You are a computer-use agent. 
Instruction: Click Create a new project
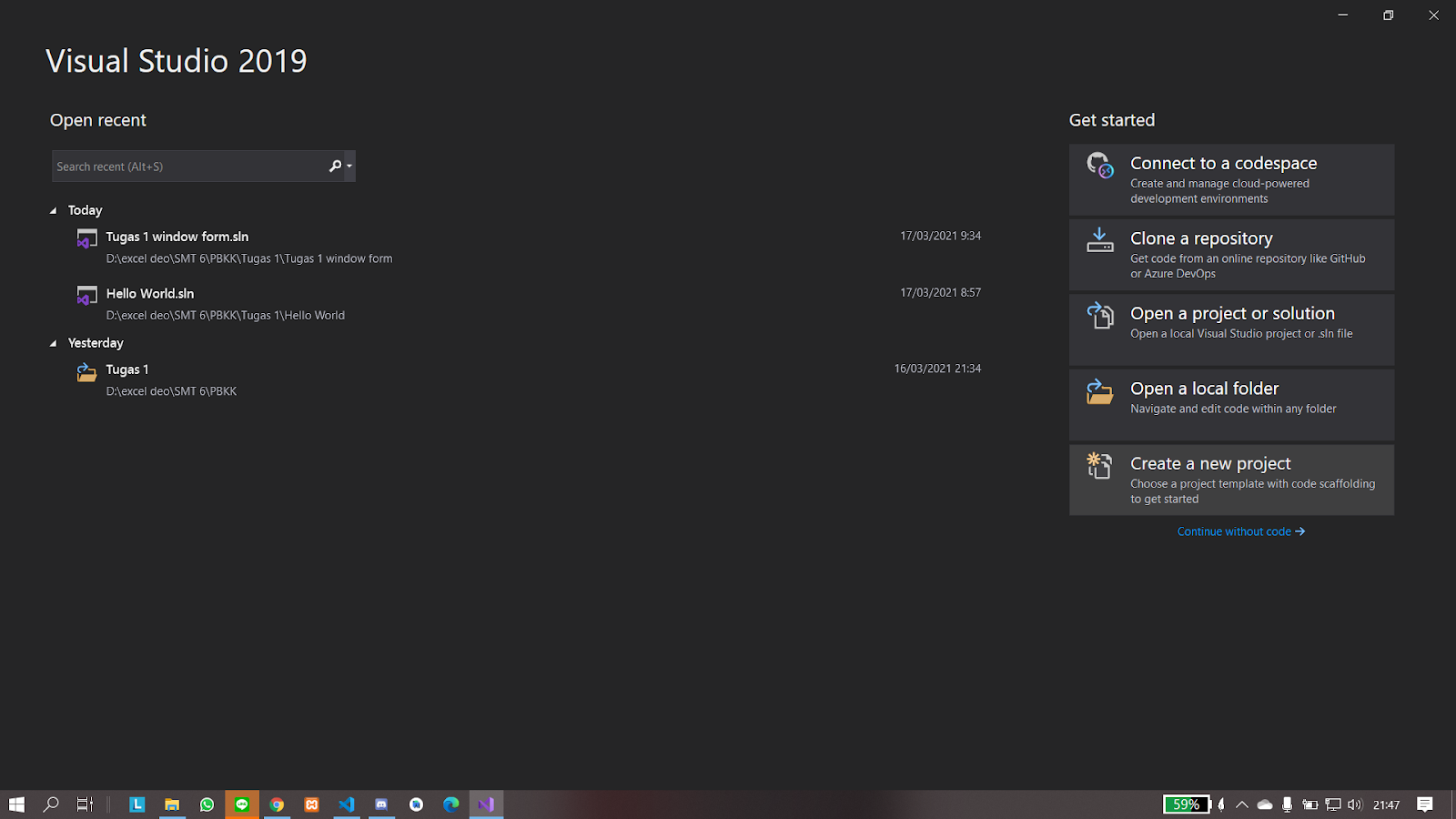[1231, 480]
